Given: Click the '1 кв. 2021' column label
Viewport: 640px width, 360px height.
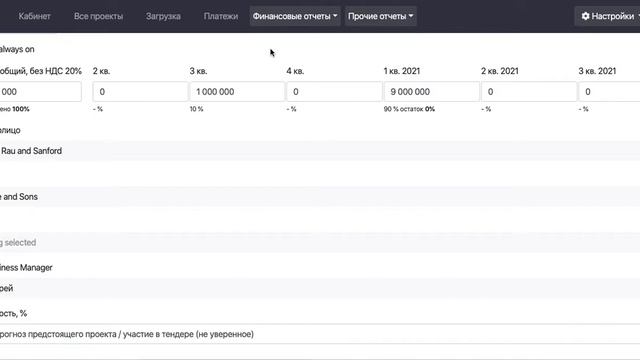Looking at the screenshot, I should pyautogui.click(x=402, y=71).
